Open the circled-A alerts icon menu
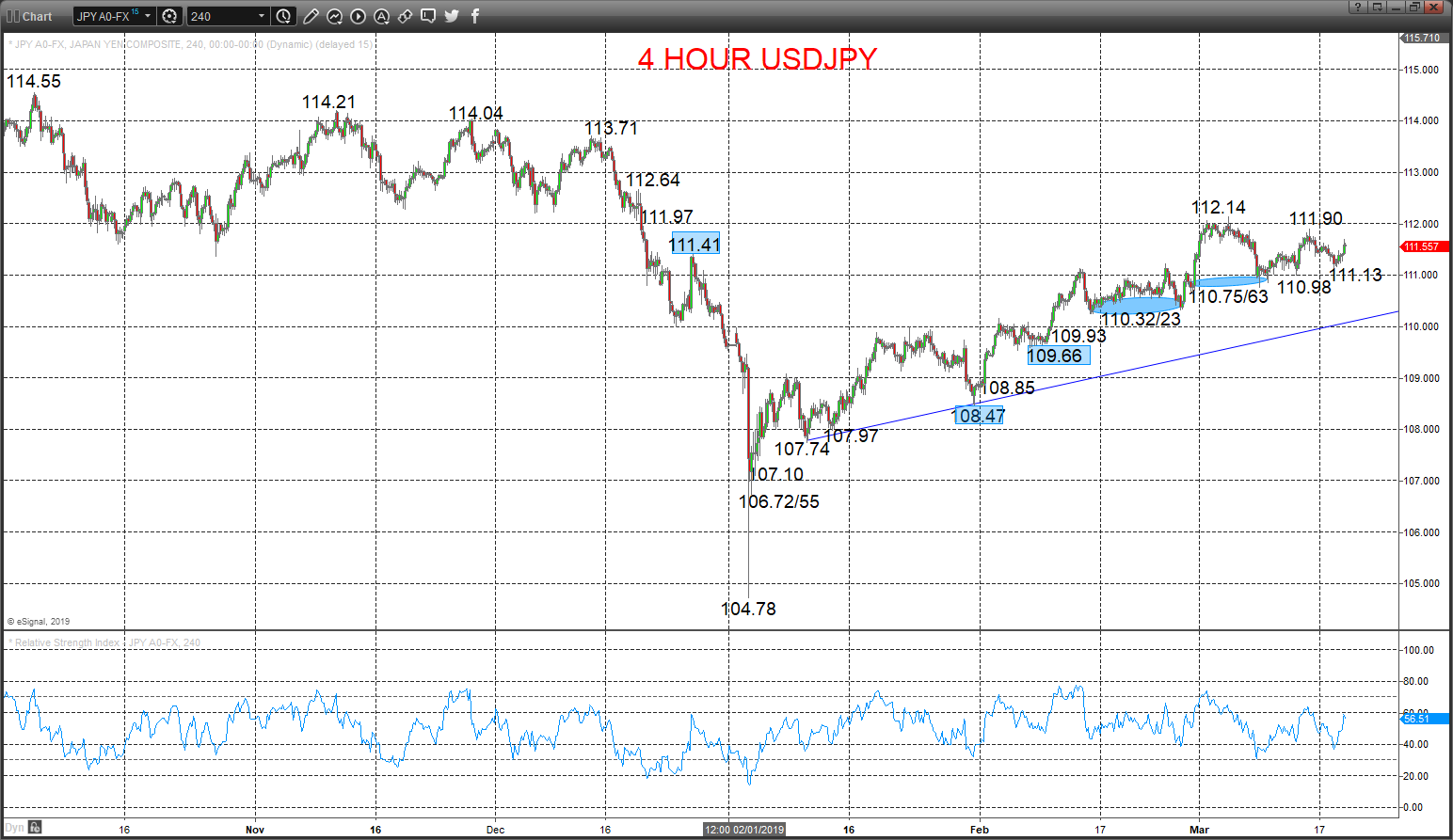The image size is (1453, 840). click(x=381, y=16)
